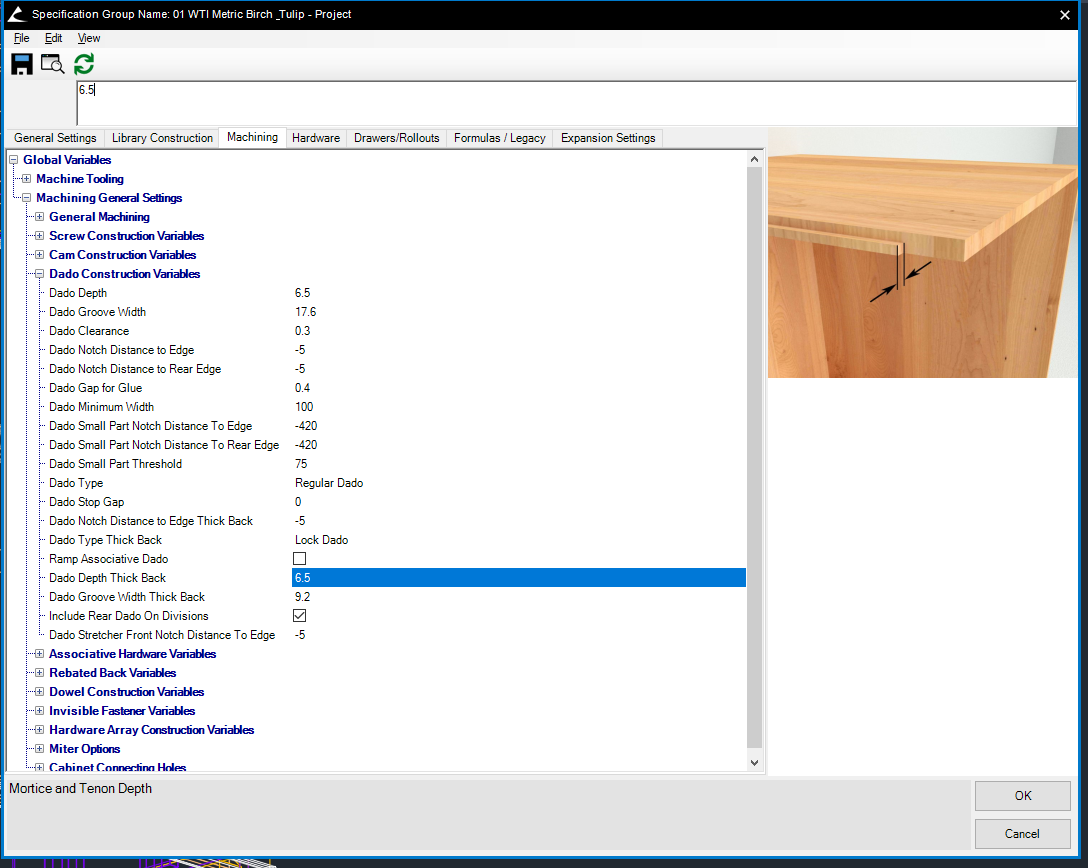Click the dado preview image
This screenshot has width=1088, height=868.
click(x=922, y=253)
